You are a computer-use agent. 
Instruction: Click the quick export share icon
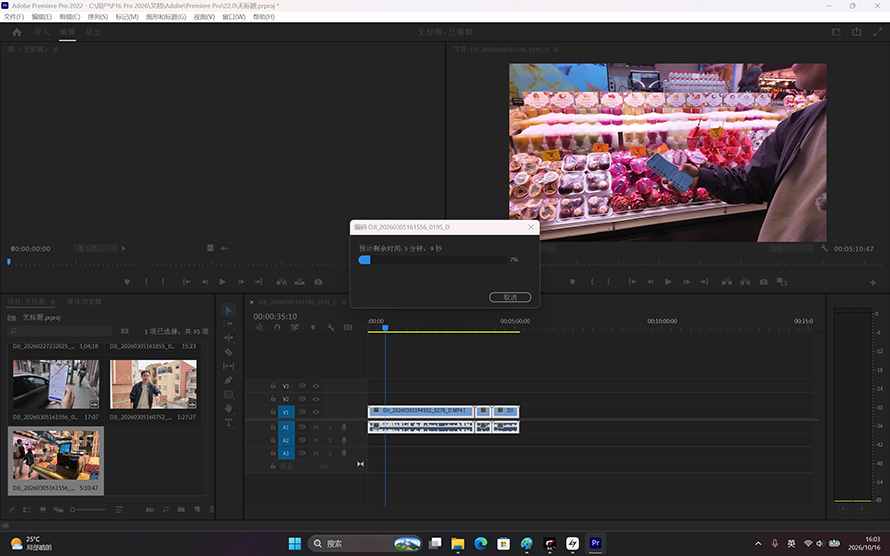(x=857, y=32)
